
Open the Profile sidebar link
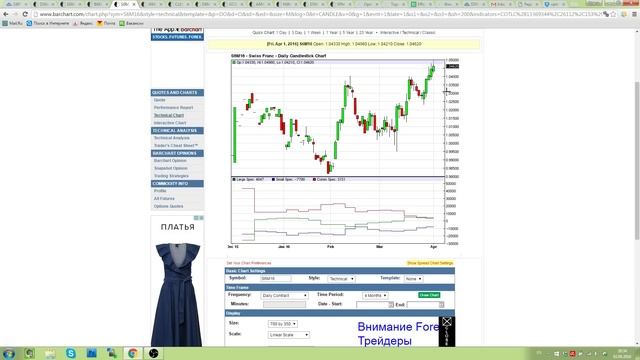pos(160,191)
